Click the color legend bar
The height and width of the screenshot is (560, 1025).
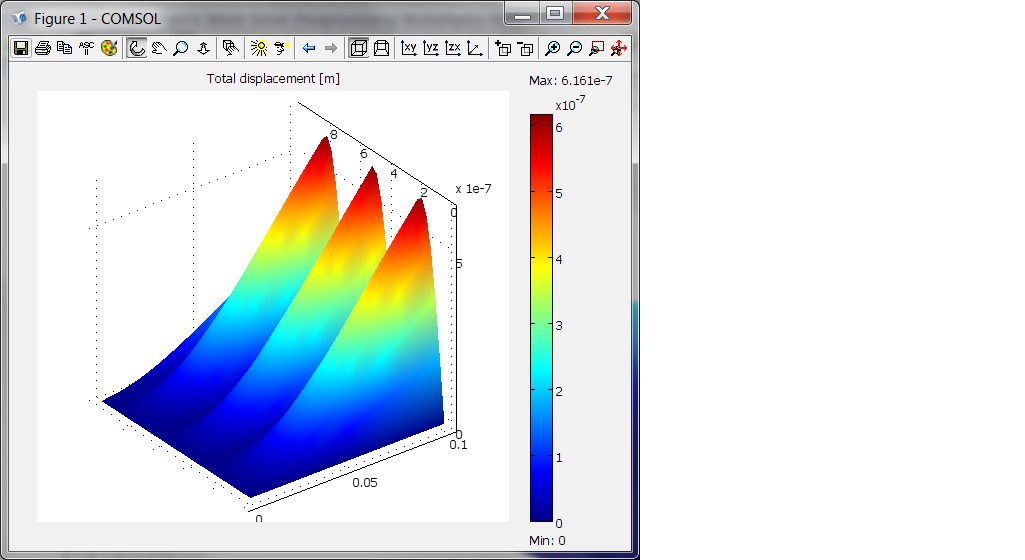pyautogui.click(x=541, y=318)
